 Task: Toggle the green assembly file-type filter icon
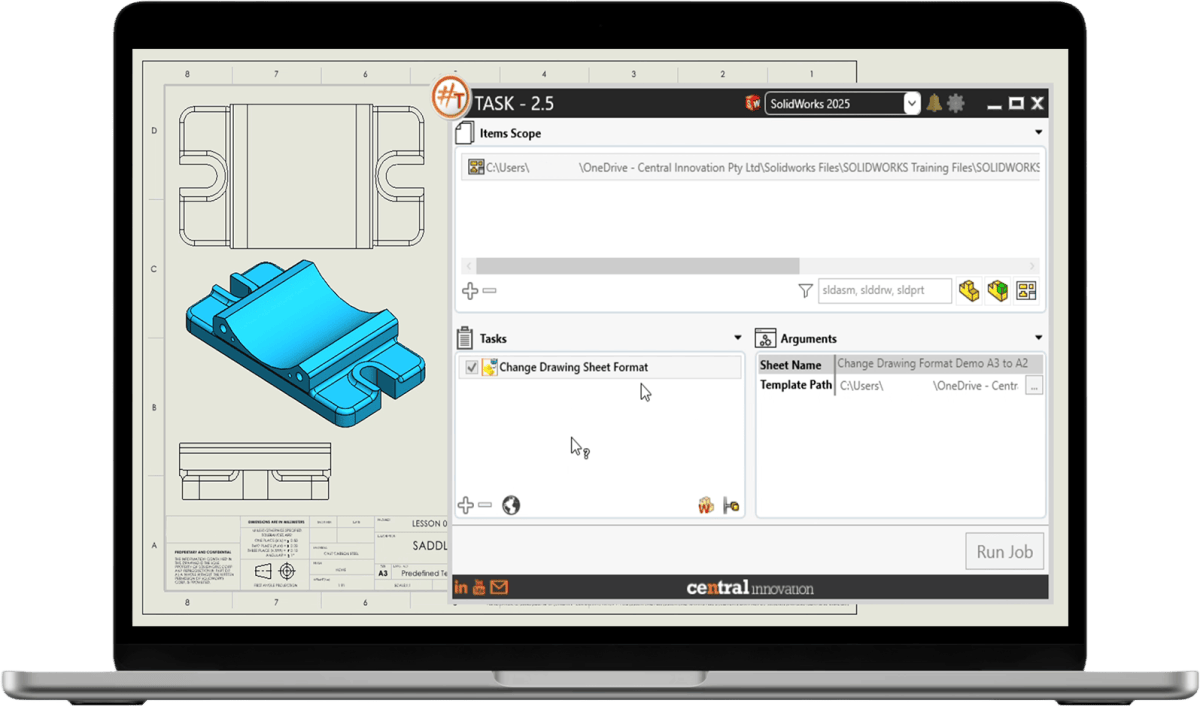[997, 291]
